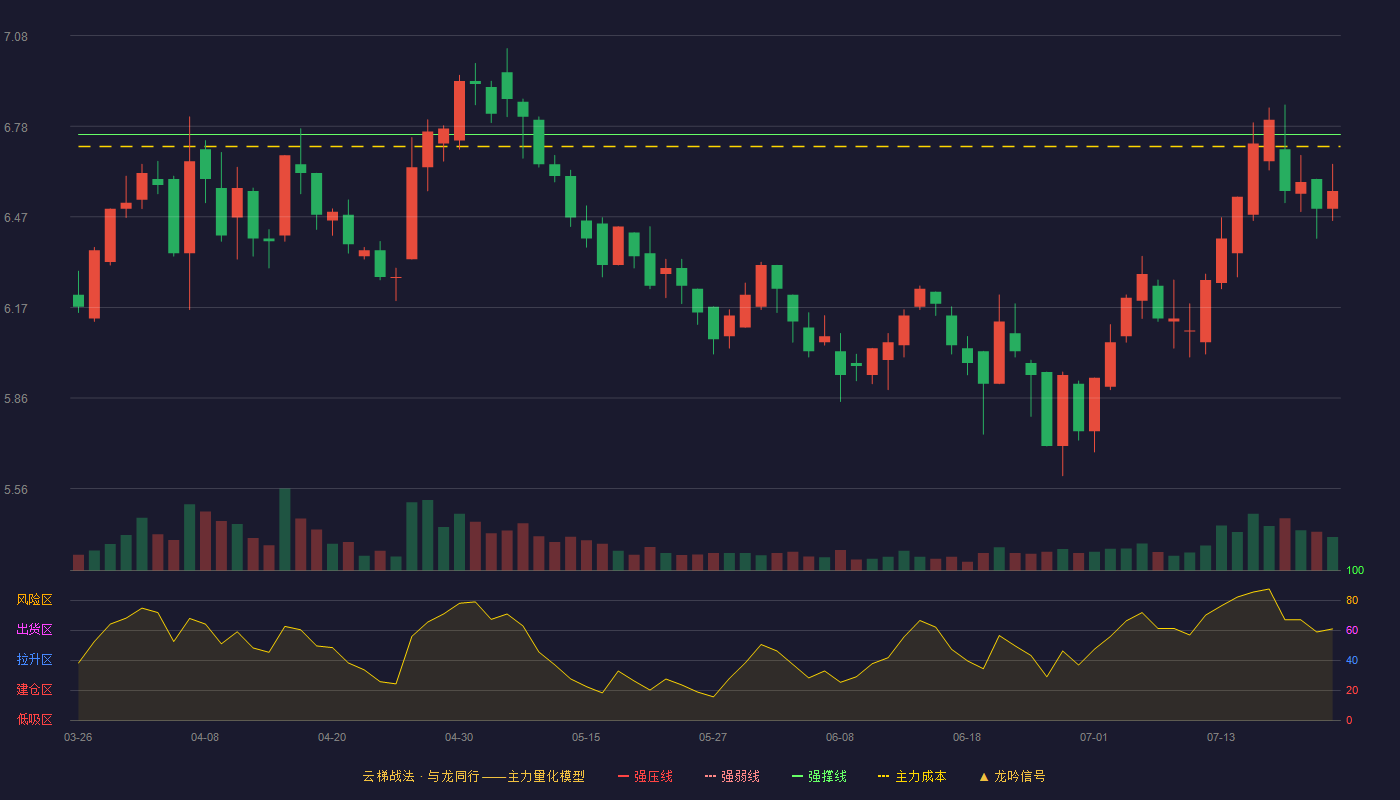Click the green horizontal support line
1400x800 pixels.
tap(709, 134)
